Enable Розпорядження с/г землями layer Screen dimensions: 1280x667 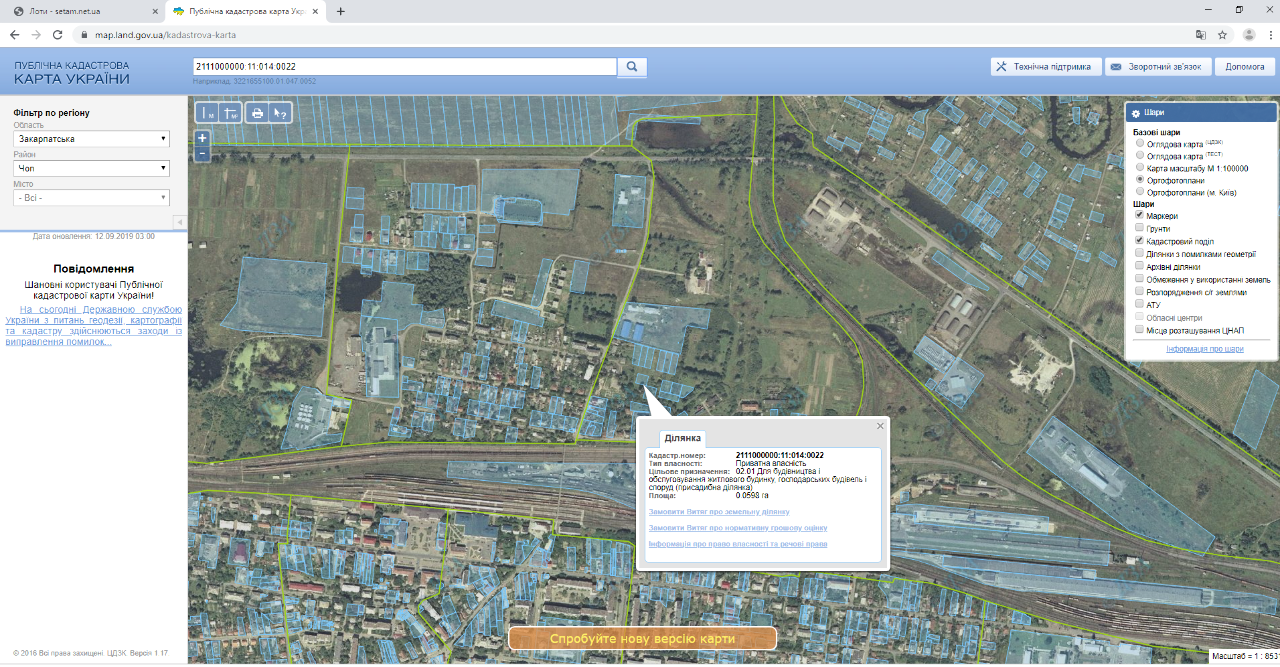1139,291
